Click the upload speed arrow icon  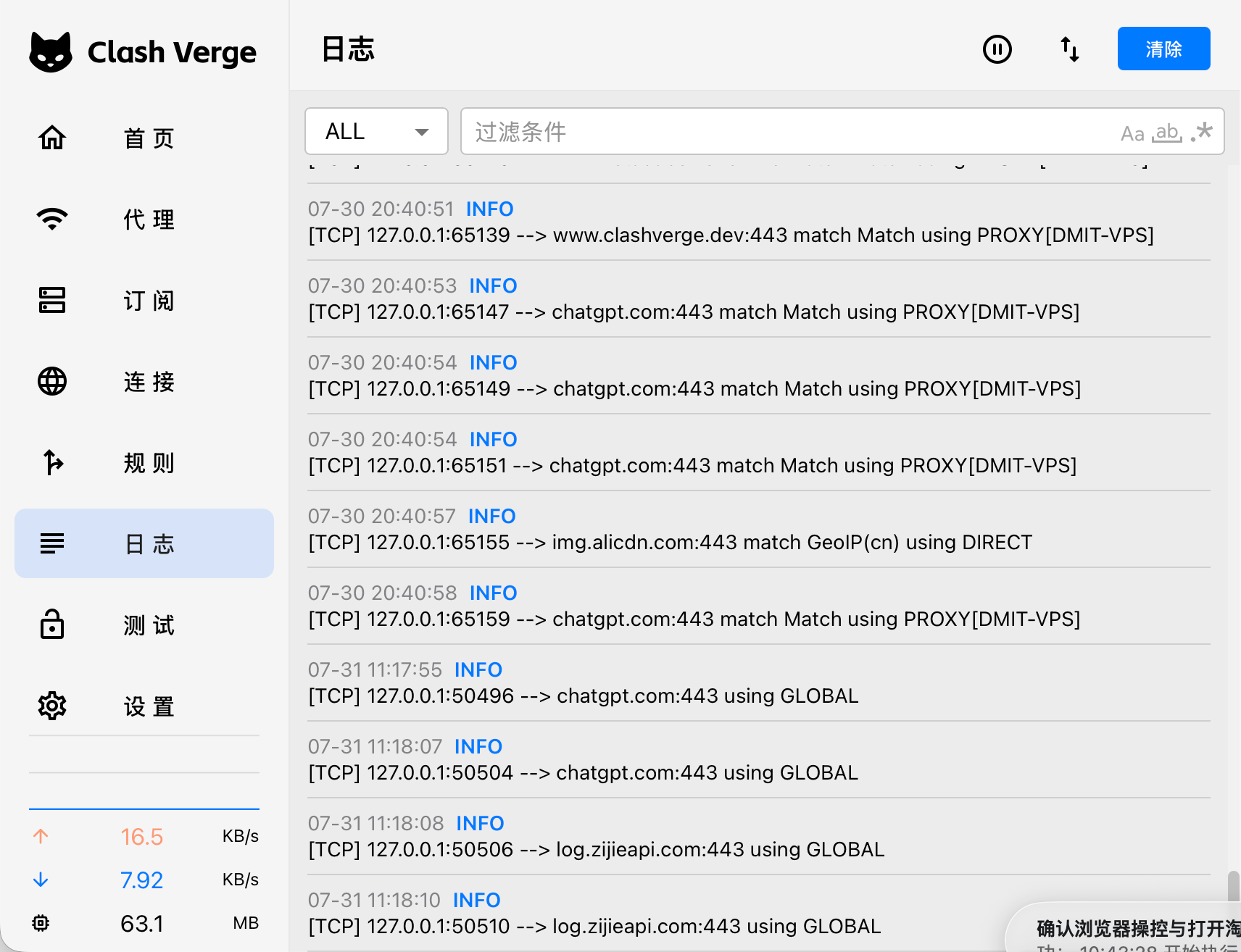(x=41, y=836)
